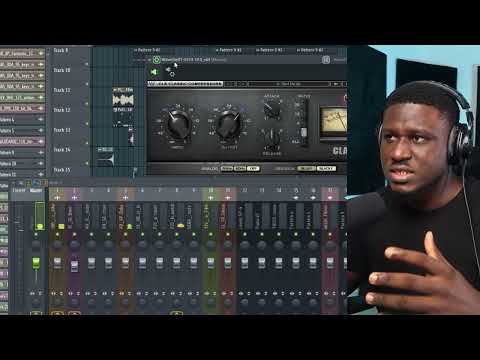The width and height of the screenshot is (480, 360).
Task: Click mixer insert 3 pan knob
Action: coord(91,246)
